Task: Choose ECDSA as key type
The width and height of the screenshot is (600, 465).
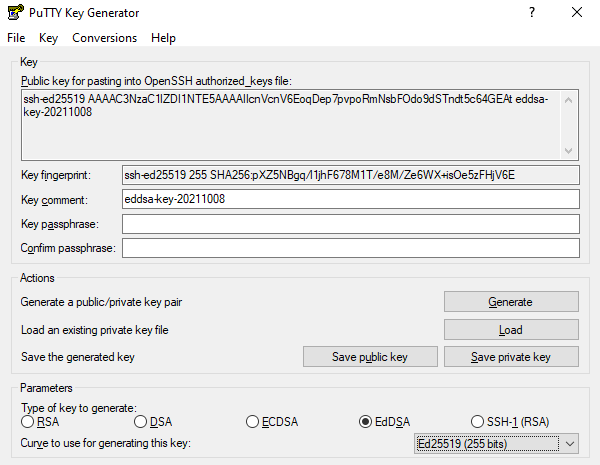Action: click(254, 422)
